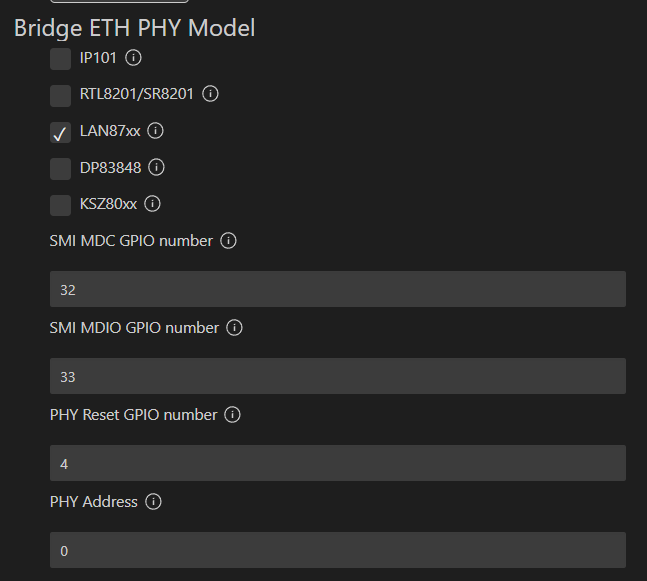The image size is (647, 581).
Task: Enable the IP101 checkbox
Action: point(60,59)
